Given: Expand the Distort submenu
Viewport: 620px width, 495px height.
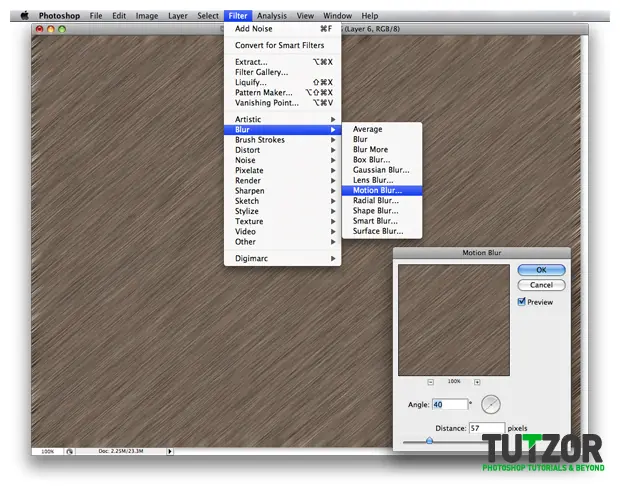Looking at the screenshot, I should (x=282, y=150).
